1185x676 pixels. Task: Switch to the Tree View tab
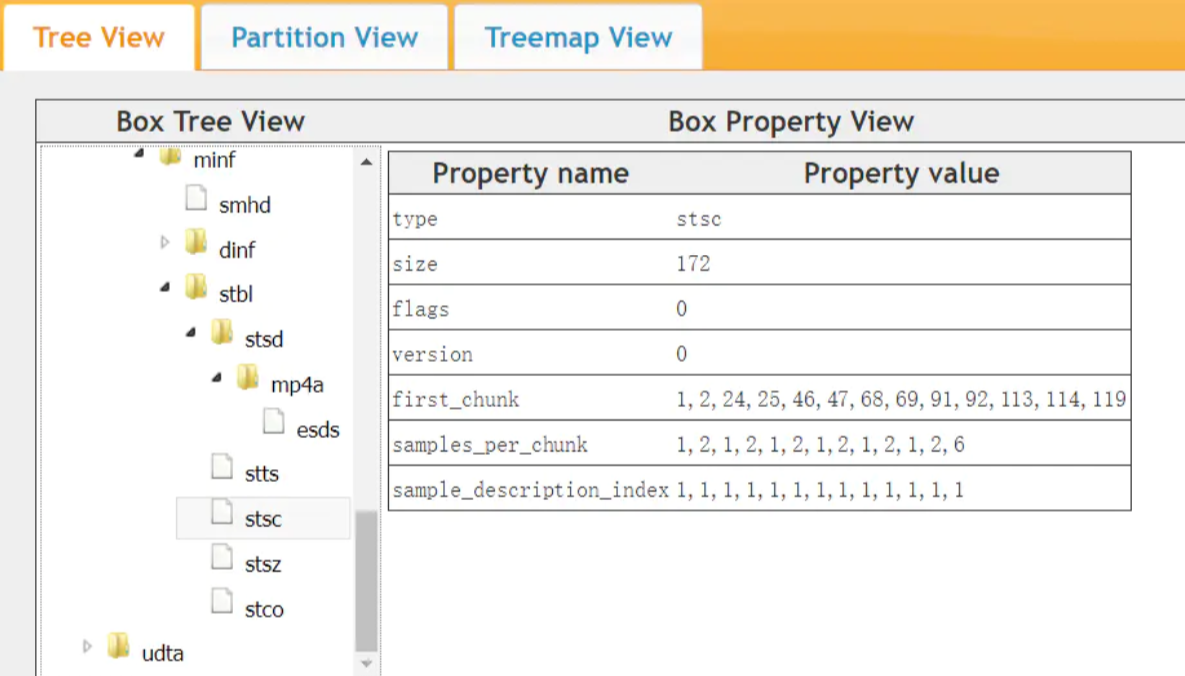pyautogui.click(x=98, y=37)
